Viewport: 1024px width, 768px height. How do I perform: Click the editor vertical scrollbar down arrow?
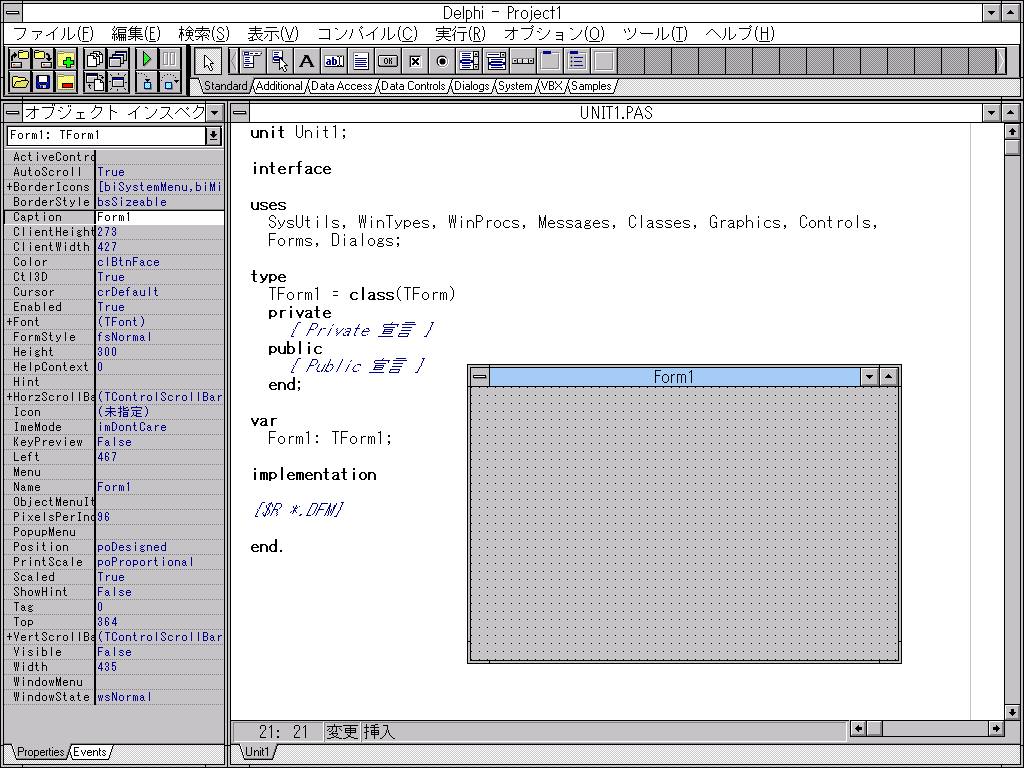coord(1012,712)
